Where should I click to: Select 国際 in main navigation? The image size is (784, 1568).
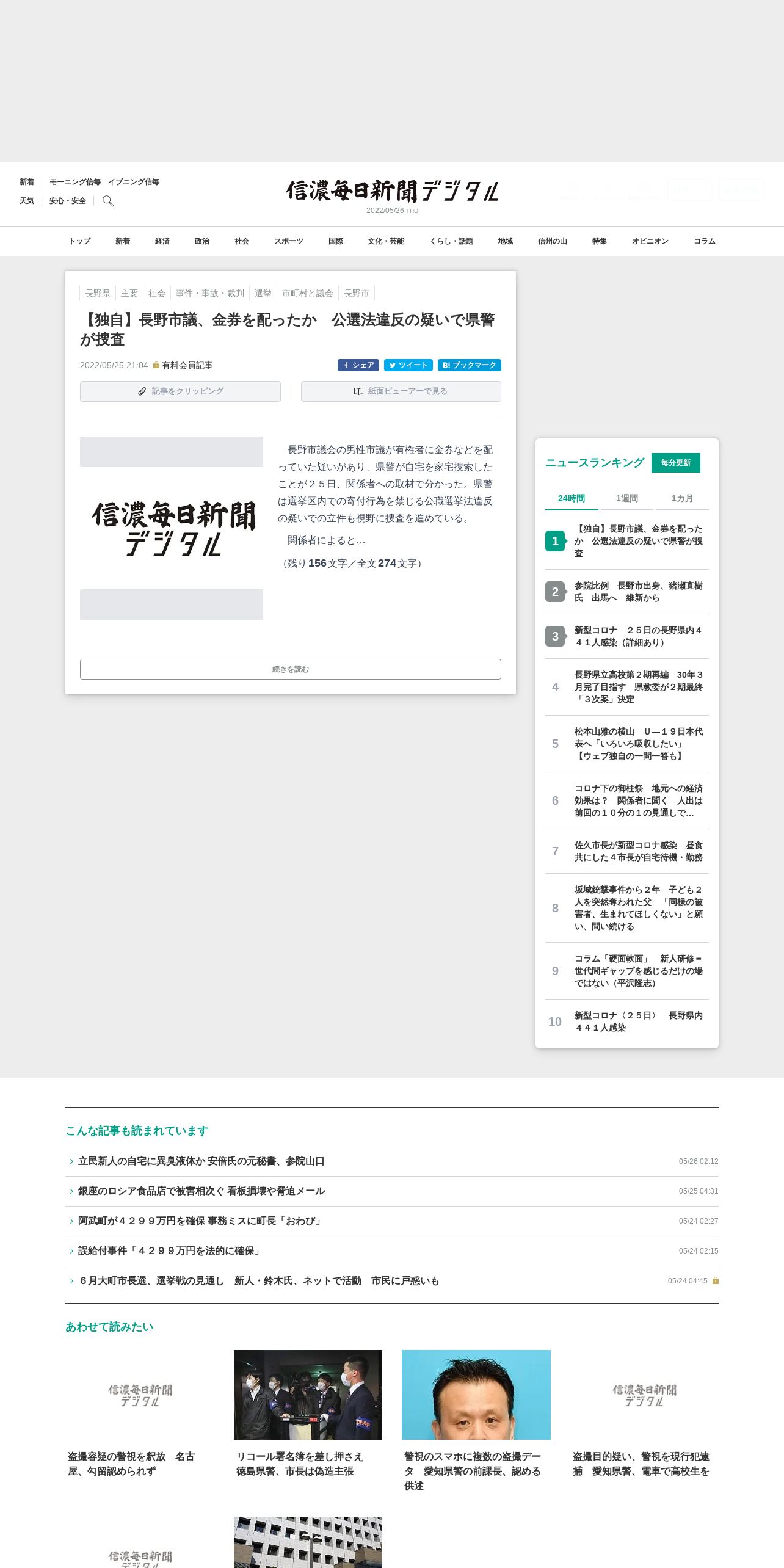click(x=336, y=241)
